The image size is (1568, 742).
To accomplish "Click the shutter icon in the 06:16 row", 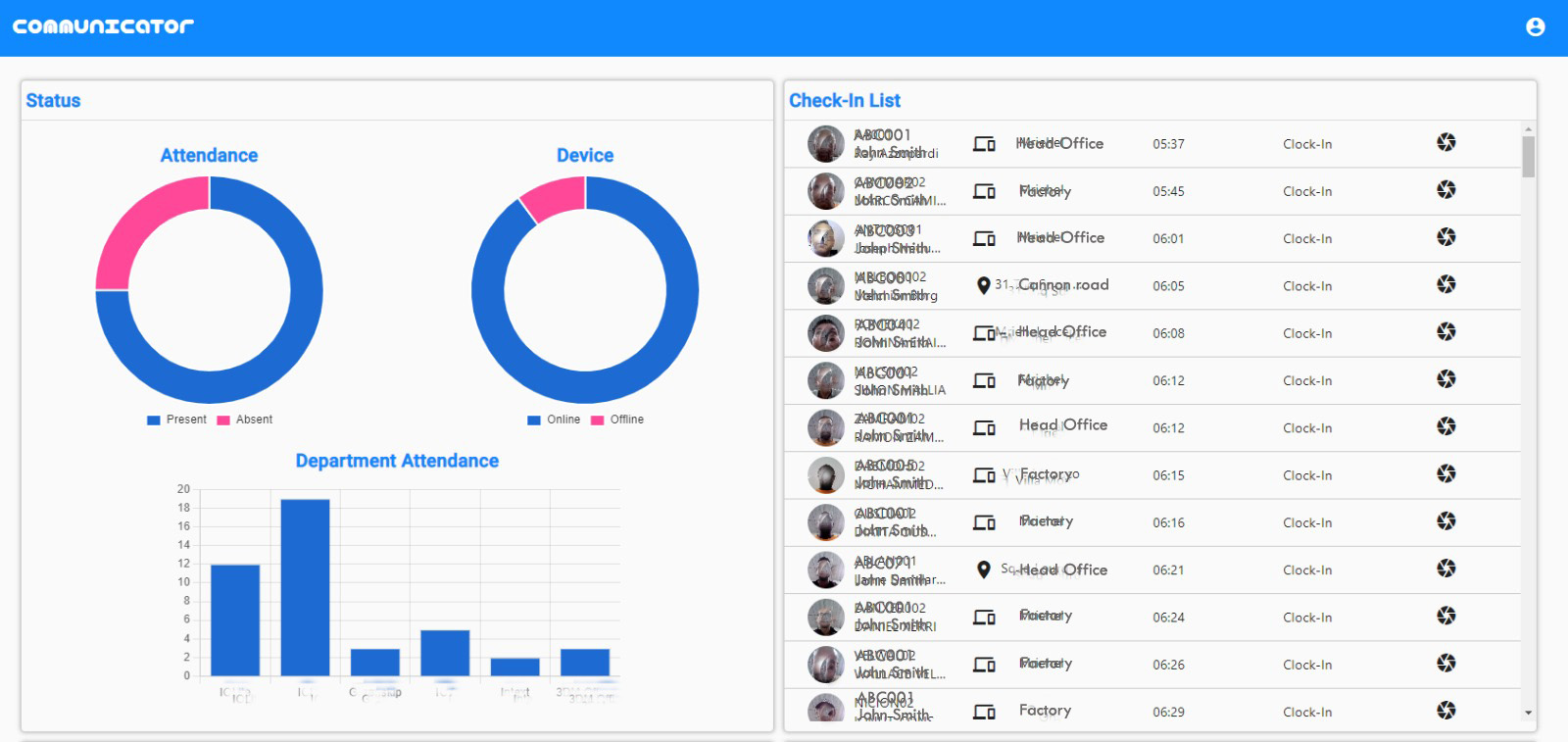I will click(x=1445, y=521).
